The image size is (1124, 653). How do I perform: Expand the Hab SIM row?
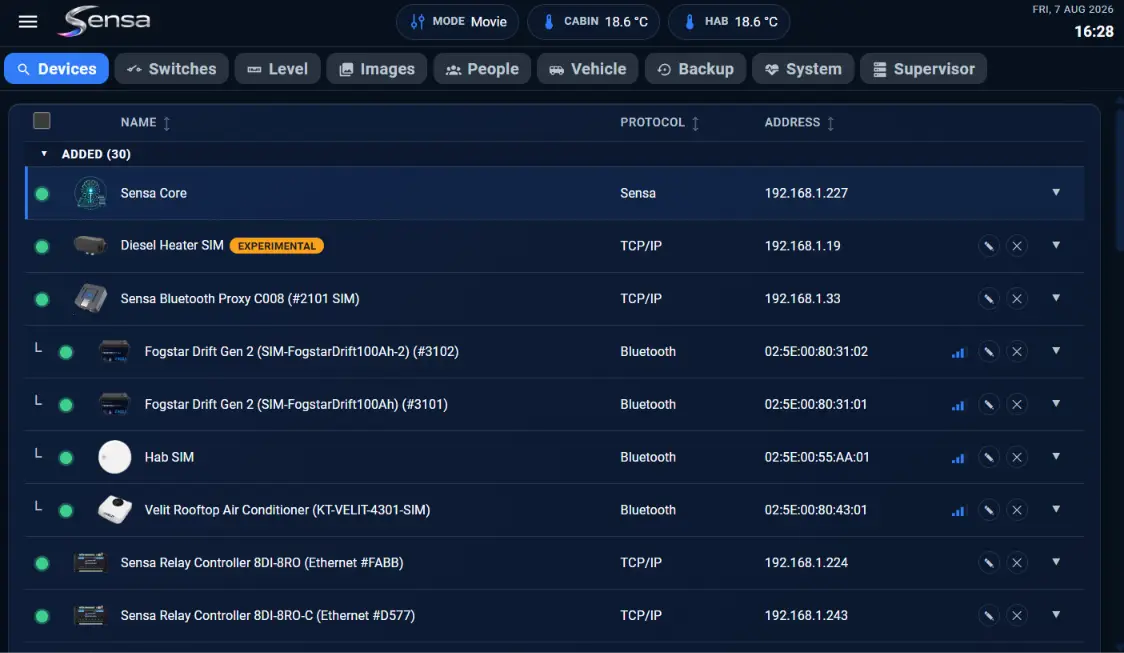click(1056, 457)
